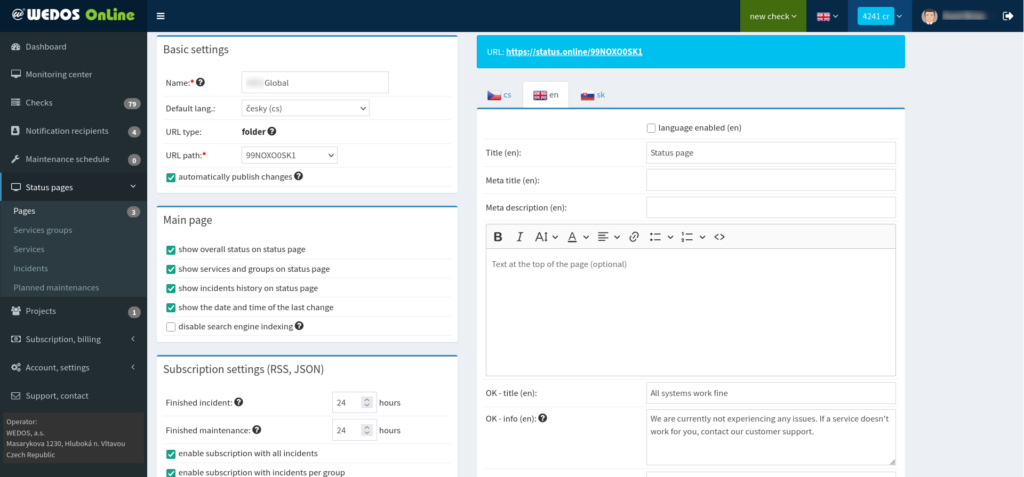Toggle bold formatting in the text editor
The height and width of the screenshot is (477, 1024).
tap(498, 237)
